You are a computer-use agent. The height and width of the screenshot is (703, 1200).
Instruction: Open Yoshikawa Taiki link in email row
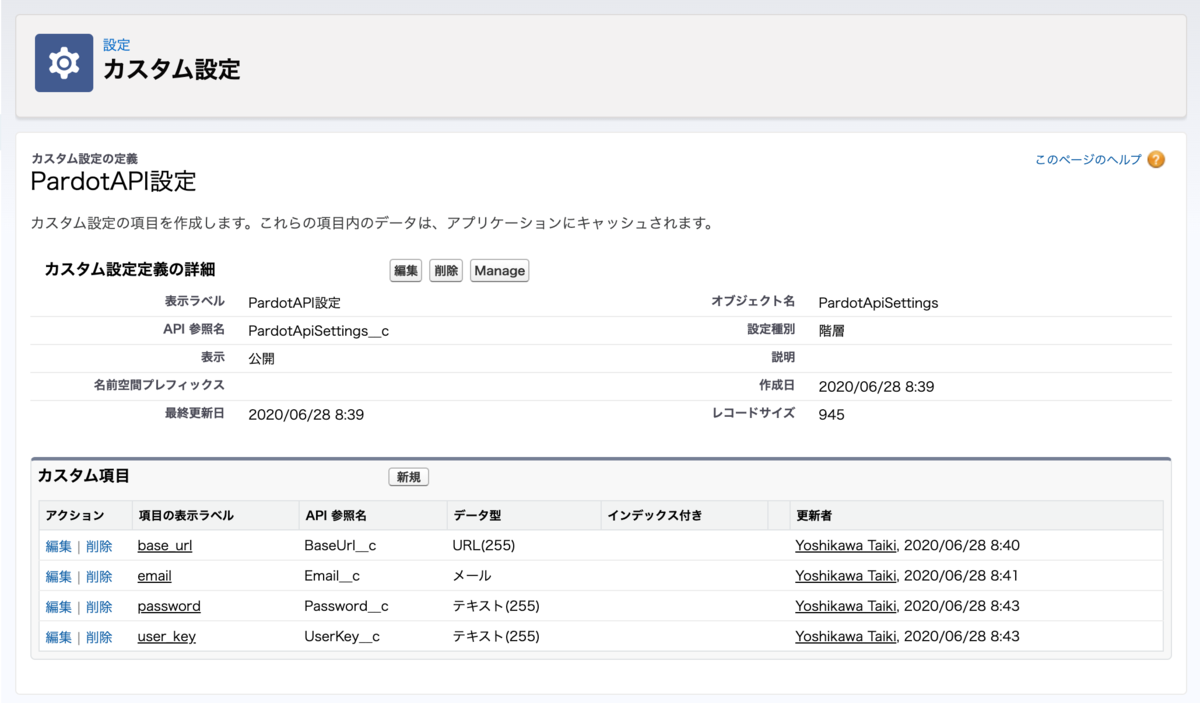[846, 576]
